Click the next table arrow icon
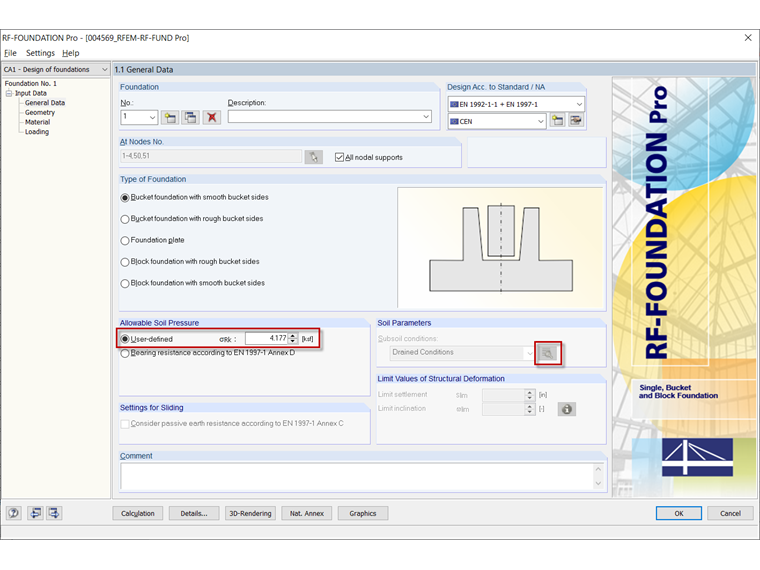Image resolution: width=760 pixels, height=570 pixels. (54, 513)
